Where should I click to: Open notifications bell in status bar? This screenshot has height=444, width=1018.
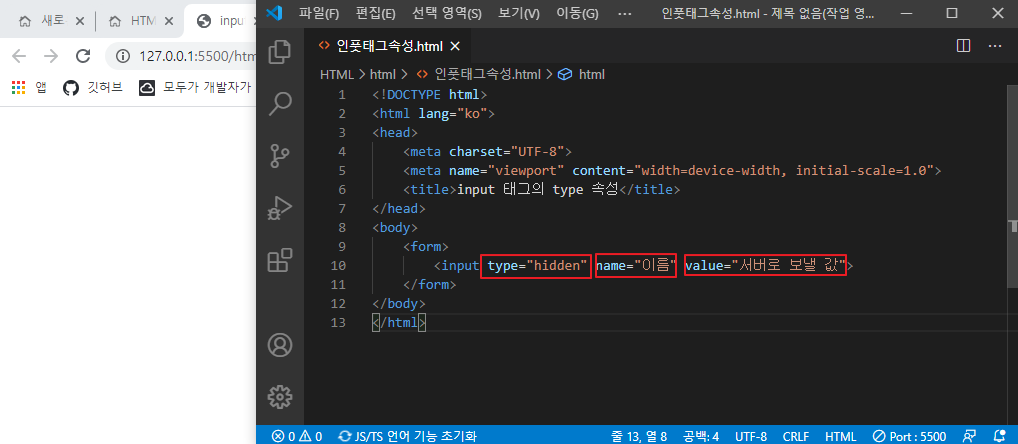[999, 436]
